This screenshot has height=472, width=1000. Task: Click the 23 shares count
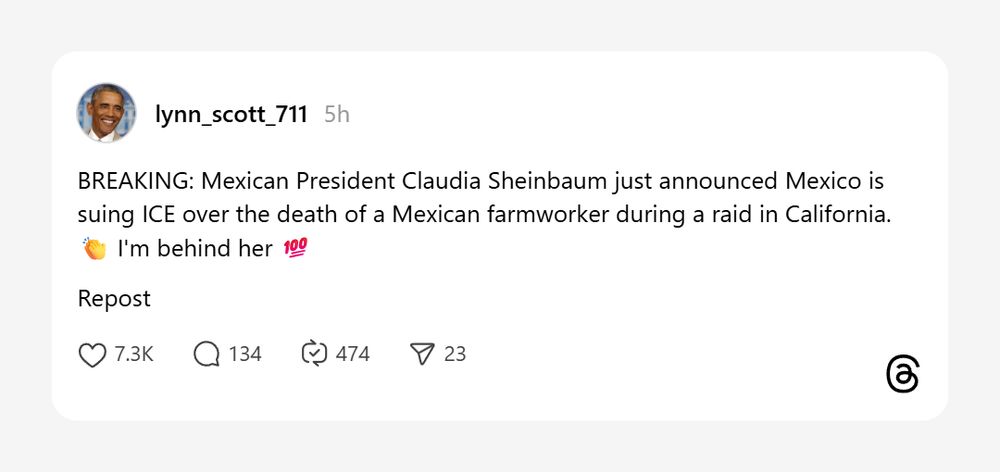[x=455, y=354]
